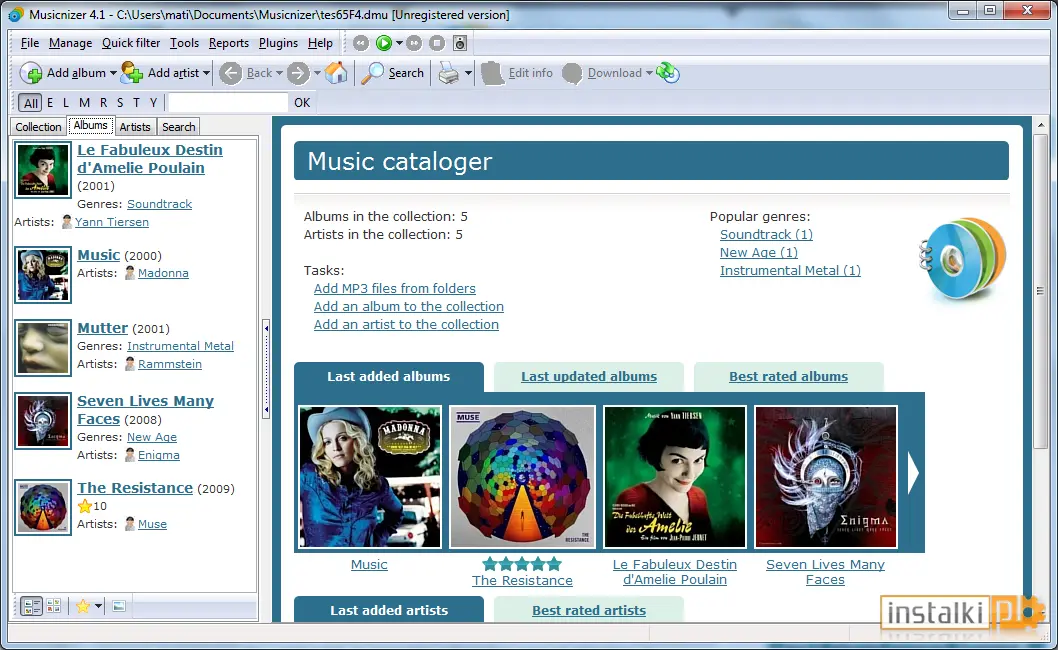The height and width of the screenshot is (650, 1058).
Task: Enable the All letter filter button
Action: [30, 103]
